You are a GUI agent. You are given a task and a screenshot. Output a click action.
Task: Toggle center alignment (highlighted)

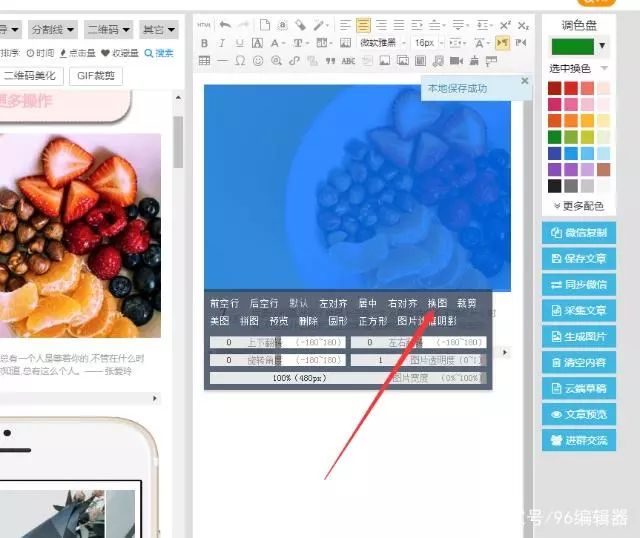[363, 25]
